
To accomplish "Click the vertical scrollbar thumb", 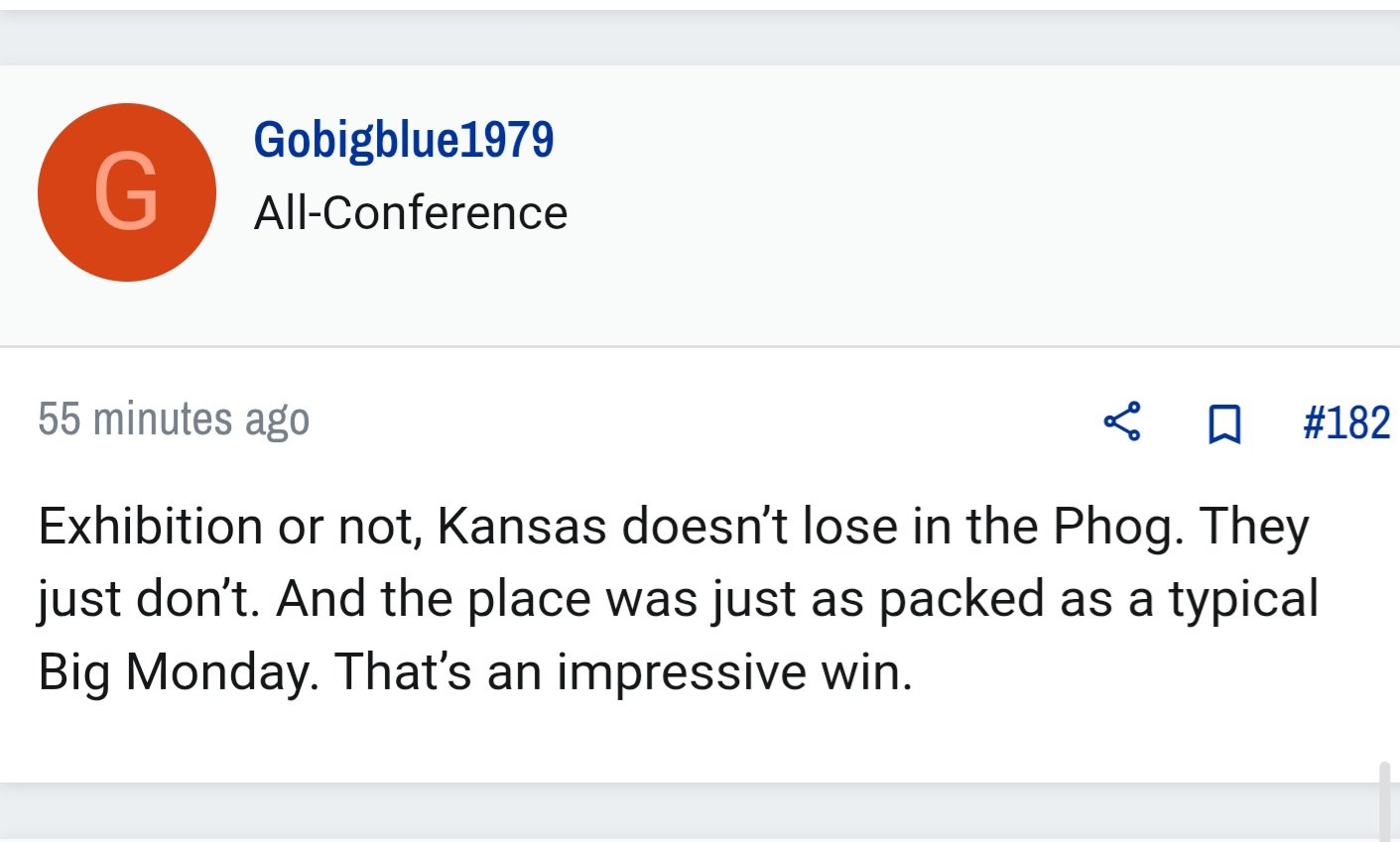I will click(1385, 801).
